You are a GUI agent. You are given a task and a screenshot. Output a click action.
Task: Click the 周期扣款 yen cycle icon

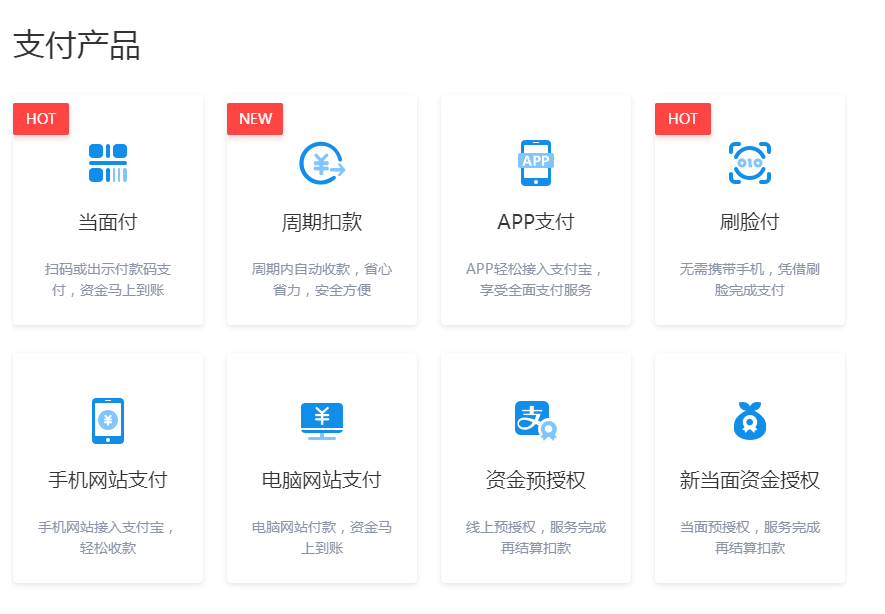click(x=322, y=163)
